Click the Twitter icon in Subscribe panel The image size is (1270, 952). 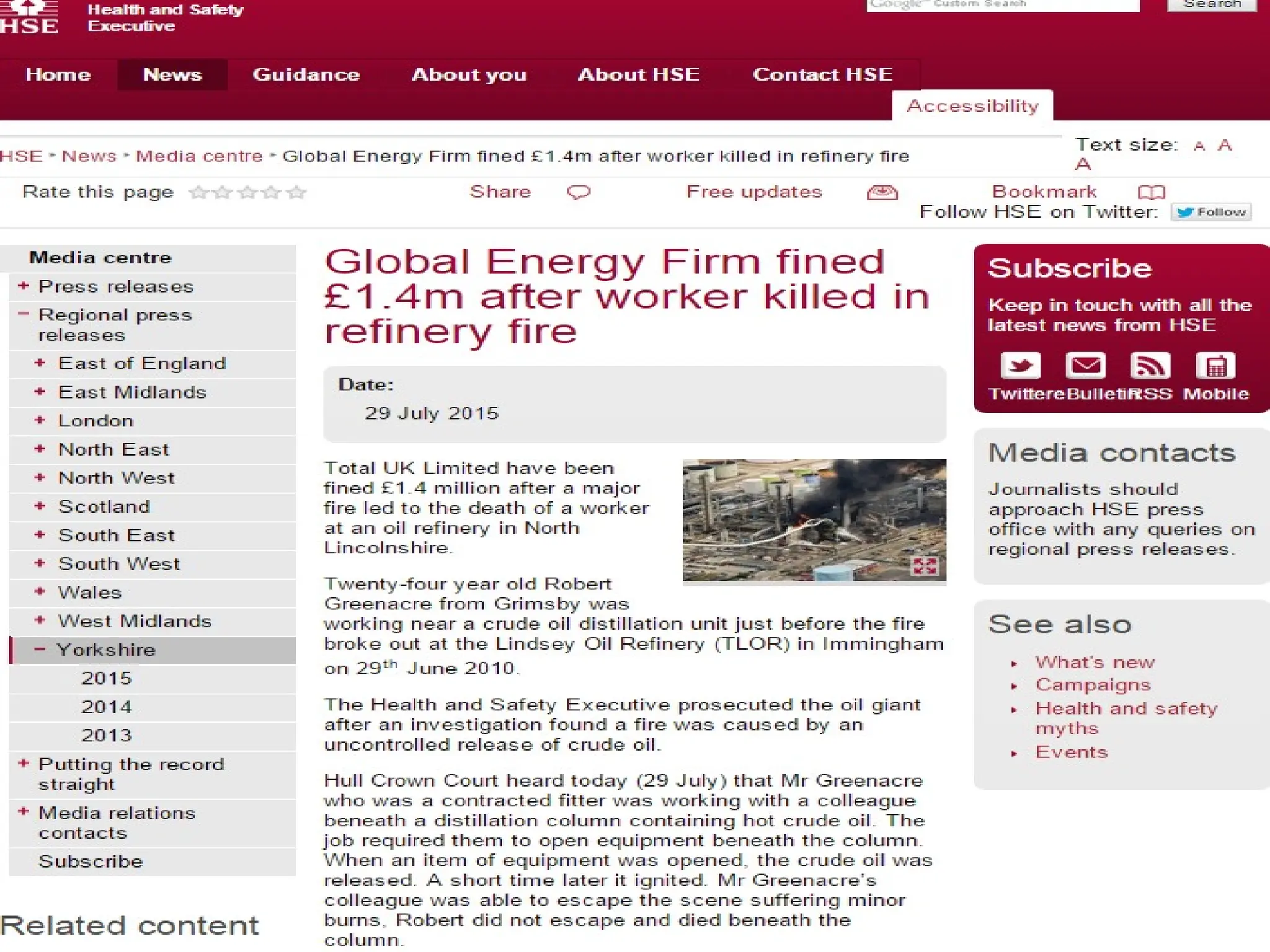pyautogui.click(x=1020, y=366)
